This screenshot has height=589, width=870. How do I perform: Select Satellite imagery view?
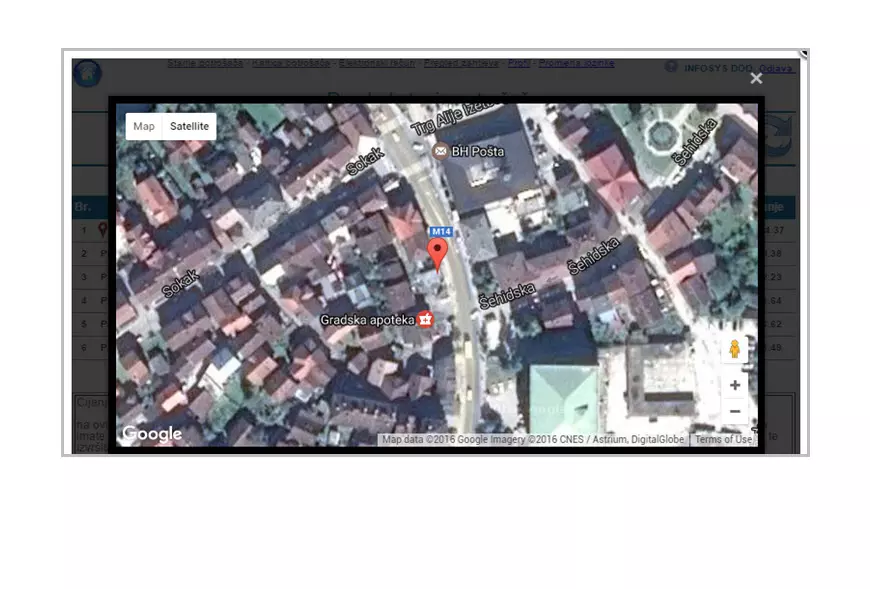point(189,127)
